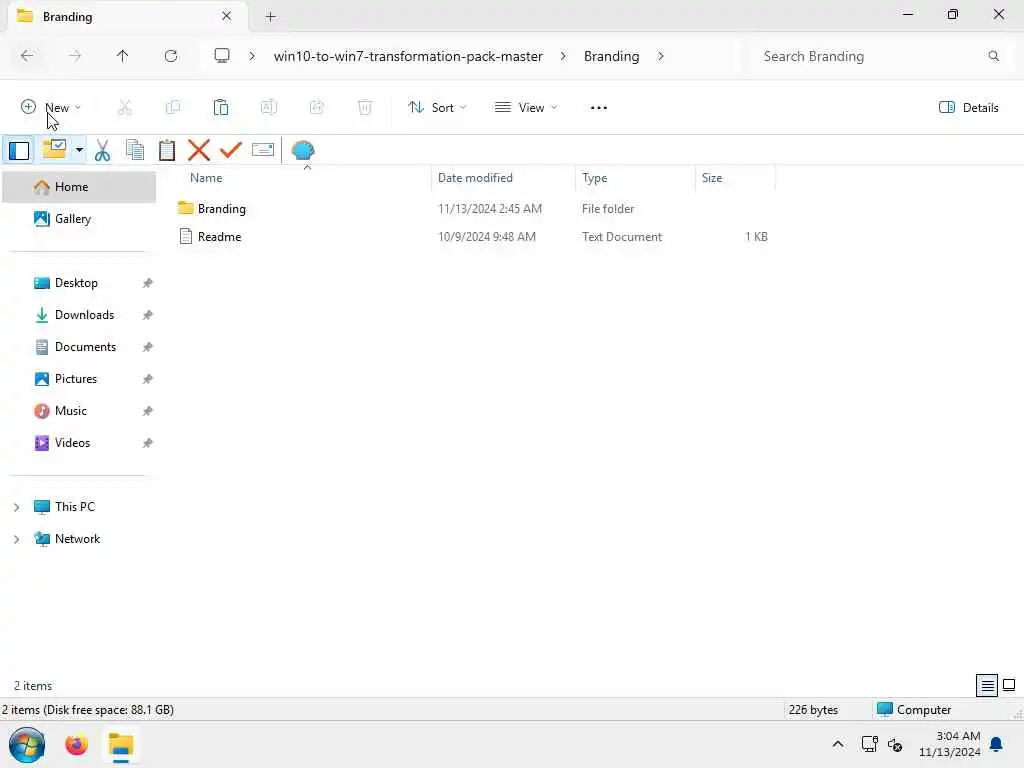Select the Branding folder row

coord(473,209)
